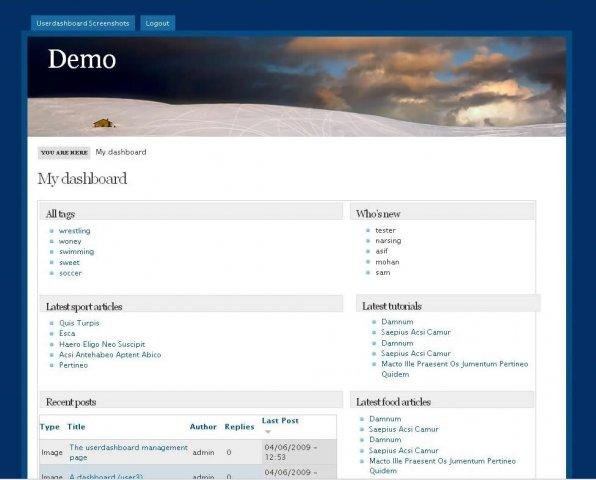Image resolution: width=596 pixels, height=480 pixels.
Task: Open article Acsi Antehabeo Aptent Abico
Action: point(110,355)
